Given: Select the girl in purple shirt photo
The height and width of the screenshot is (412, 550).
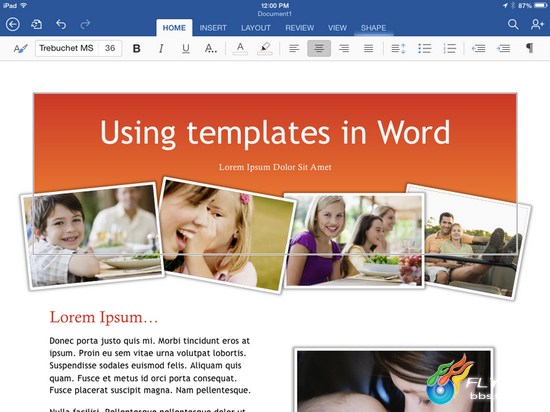Looking at the screenshot, I should click(x=354, y=240).
